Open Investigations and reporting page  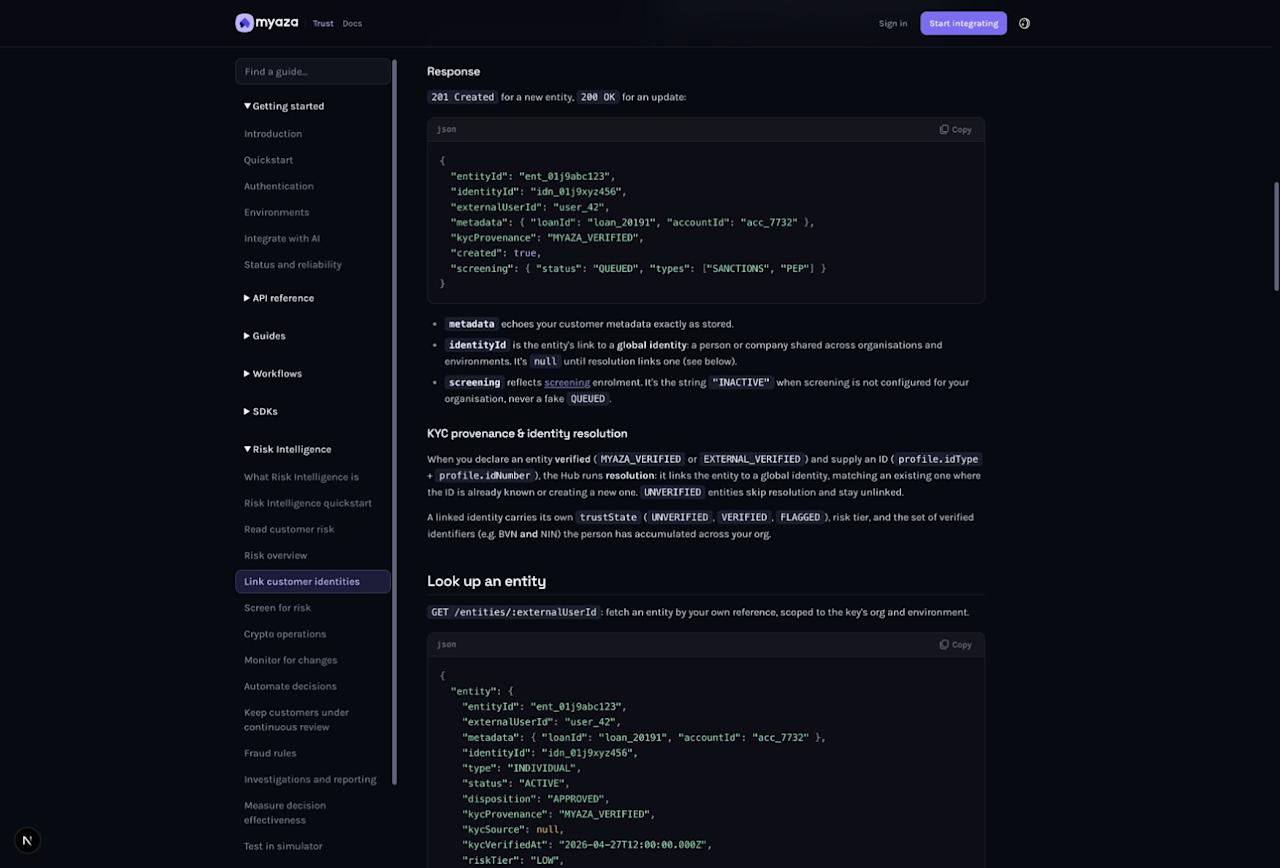pyautogui.click(x=310, y=779)
